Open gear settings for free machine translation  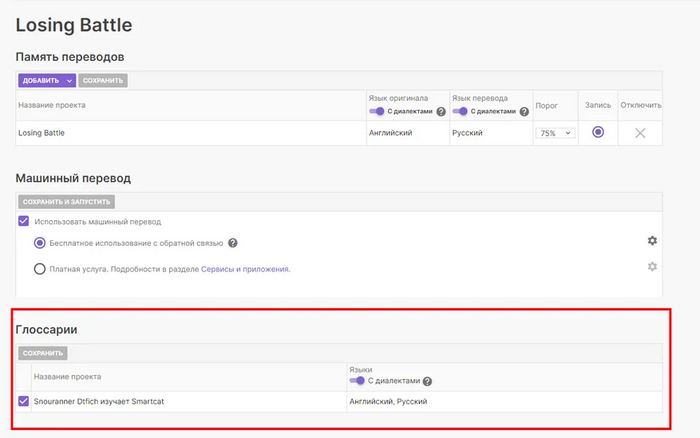pyautogui.click(x=652, y=241)
